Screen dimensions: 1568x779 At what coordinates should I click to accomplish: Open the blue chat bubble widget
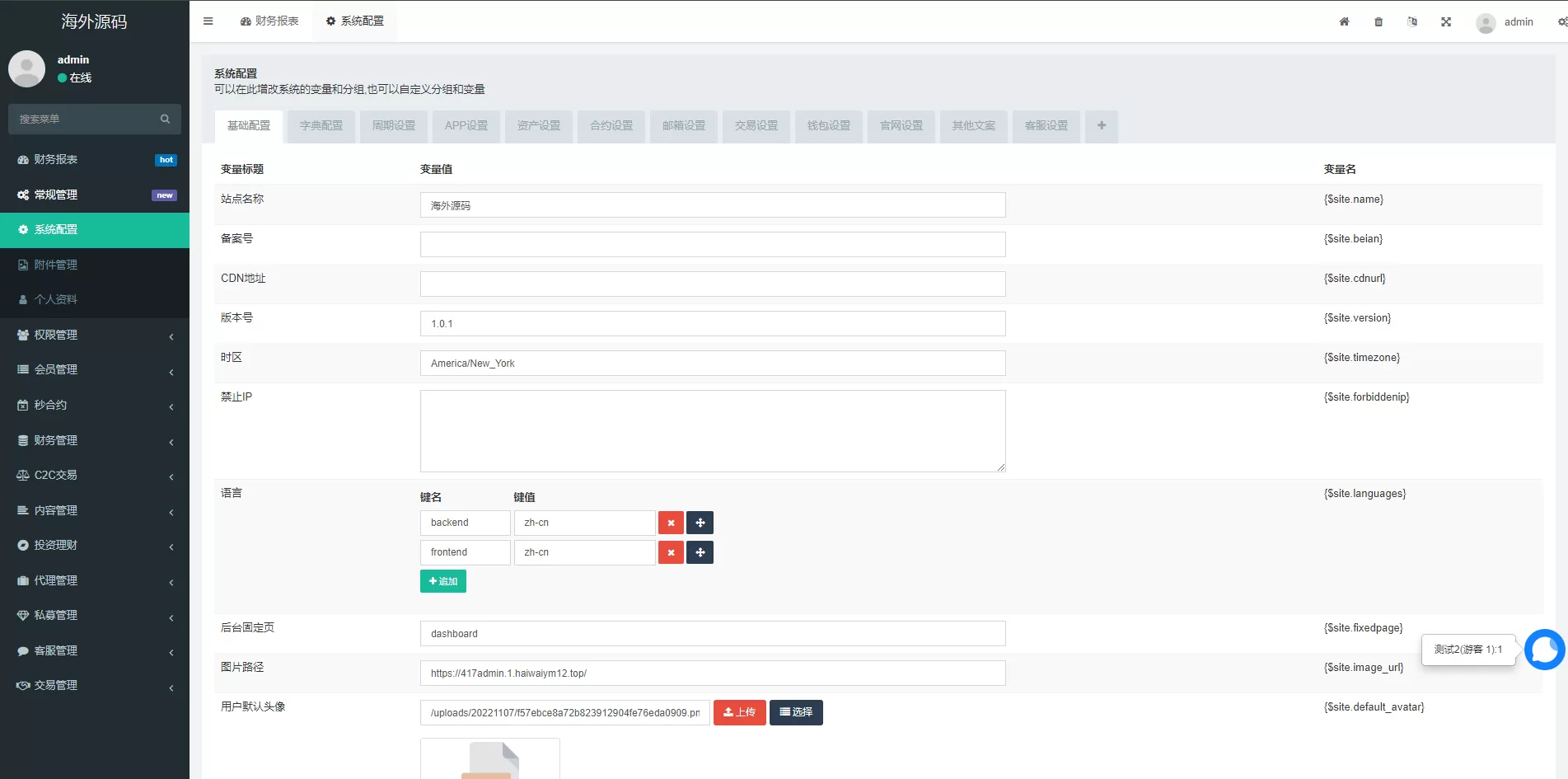click(x=1544, y=650)
